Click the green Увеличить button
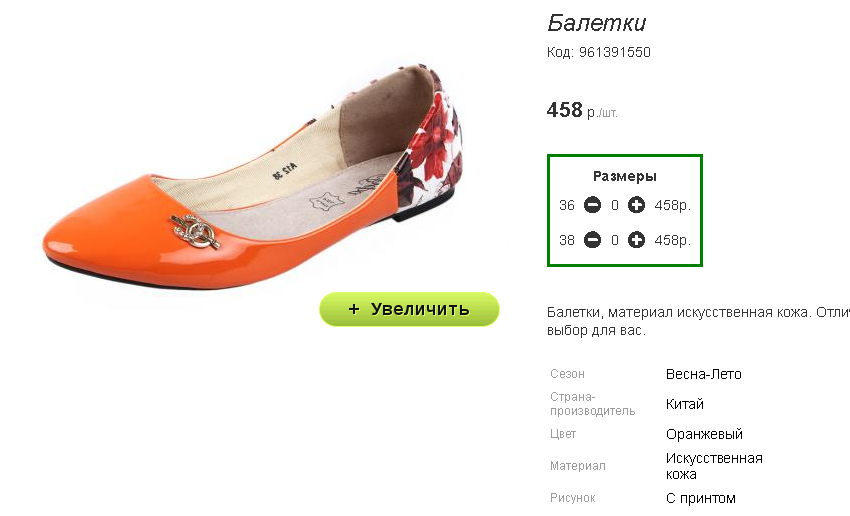 (x=409, y=309)
